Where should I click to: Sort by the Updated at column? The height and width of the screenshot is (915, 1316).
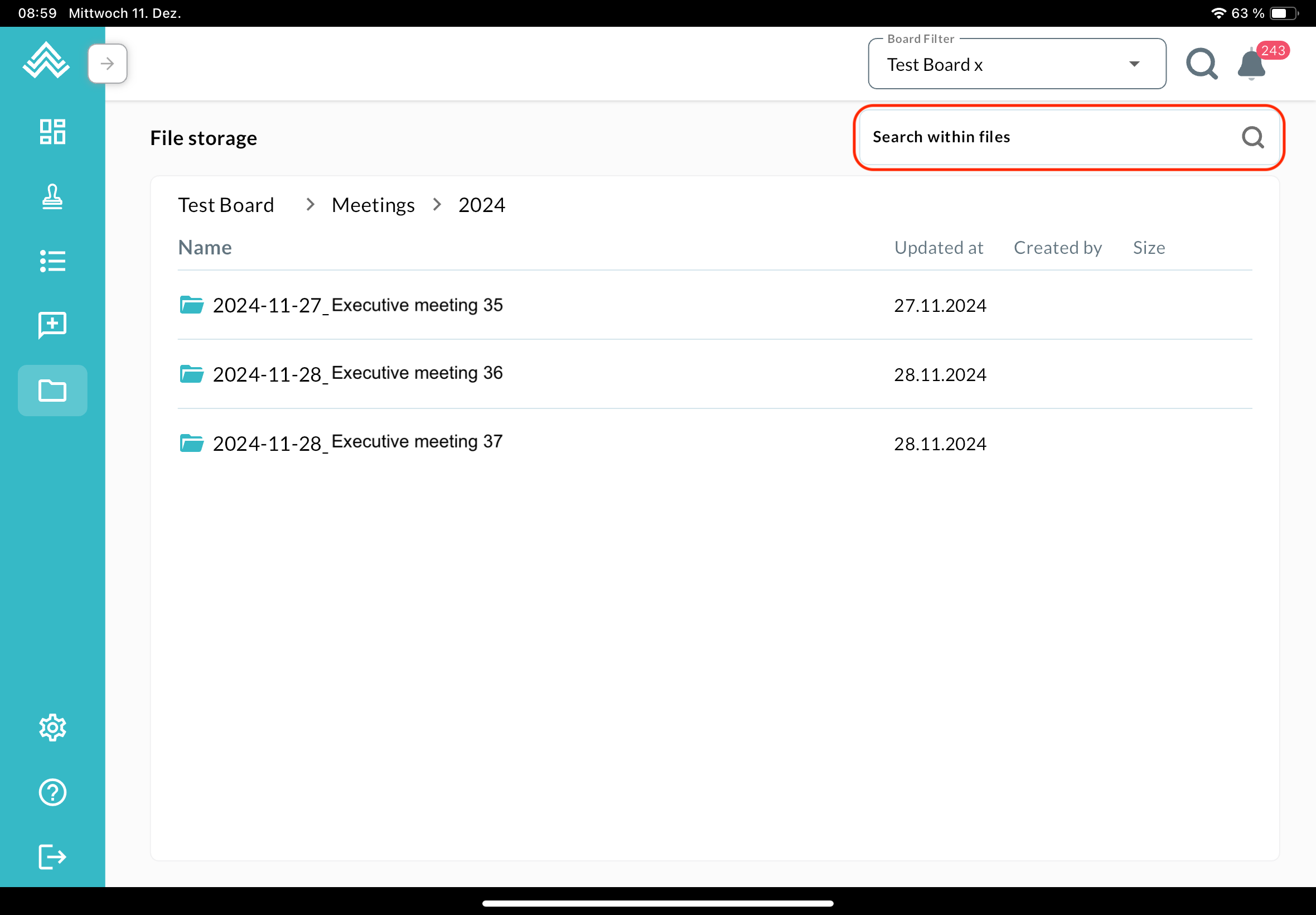click(938, 248)
